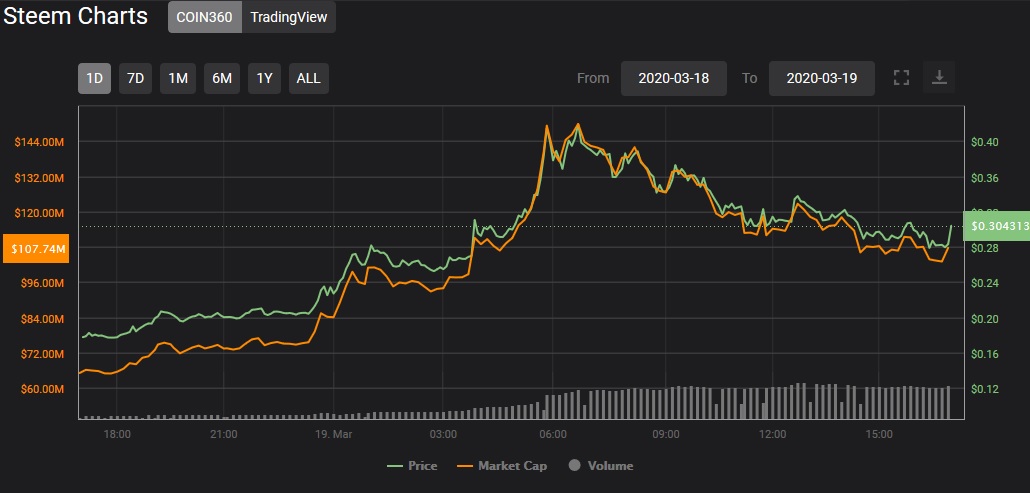Click the $0.304313 current price label
Viewport: 1030px width, 493px height.
point(997,226)
